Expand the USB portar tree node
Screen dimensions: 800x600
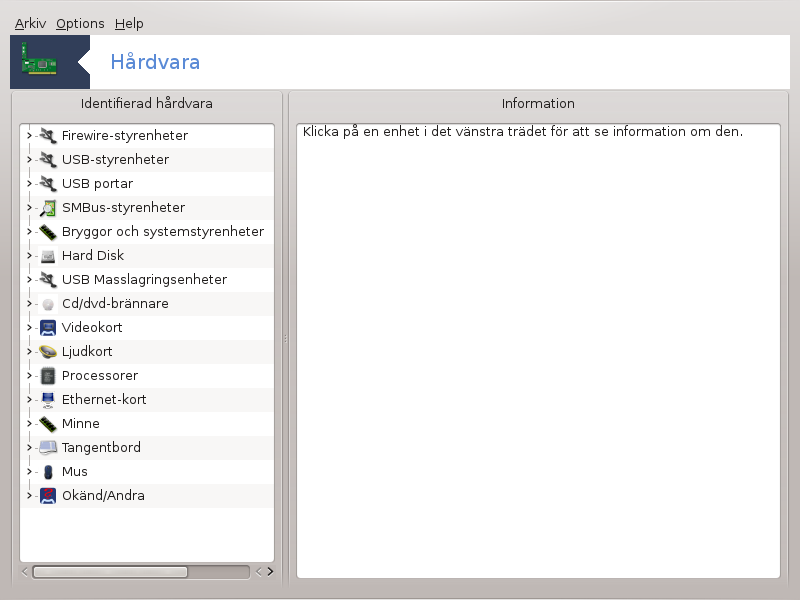tap(29, 184)
